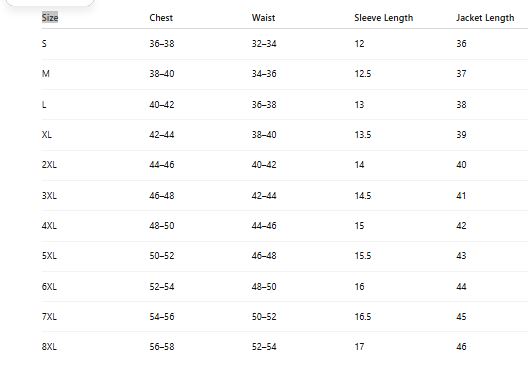Click the highlighted Size column header
This screenshot has width=528, height=377.
tap(50, 18)
